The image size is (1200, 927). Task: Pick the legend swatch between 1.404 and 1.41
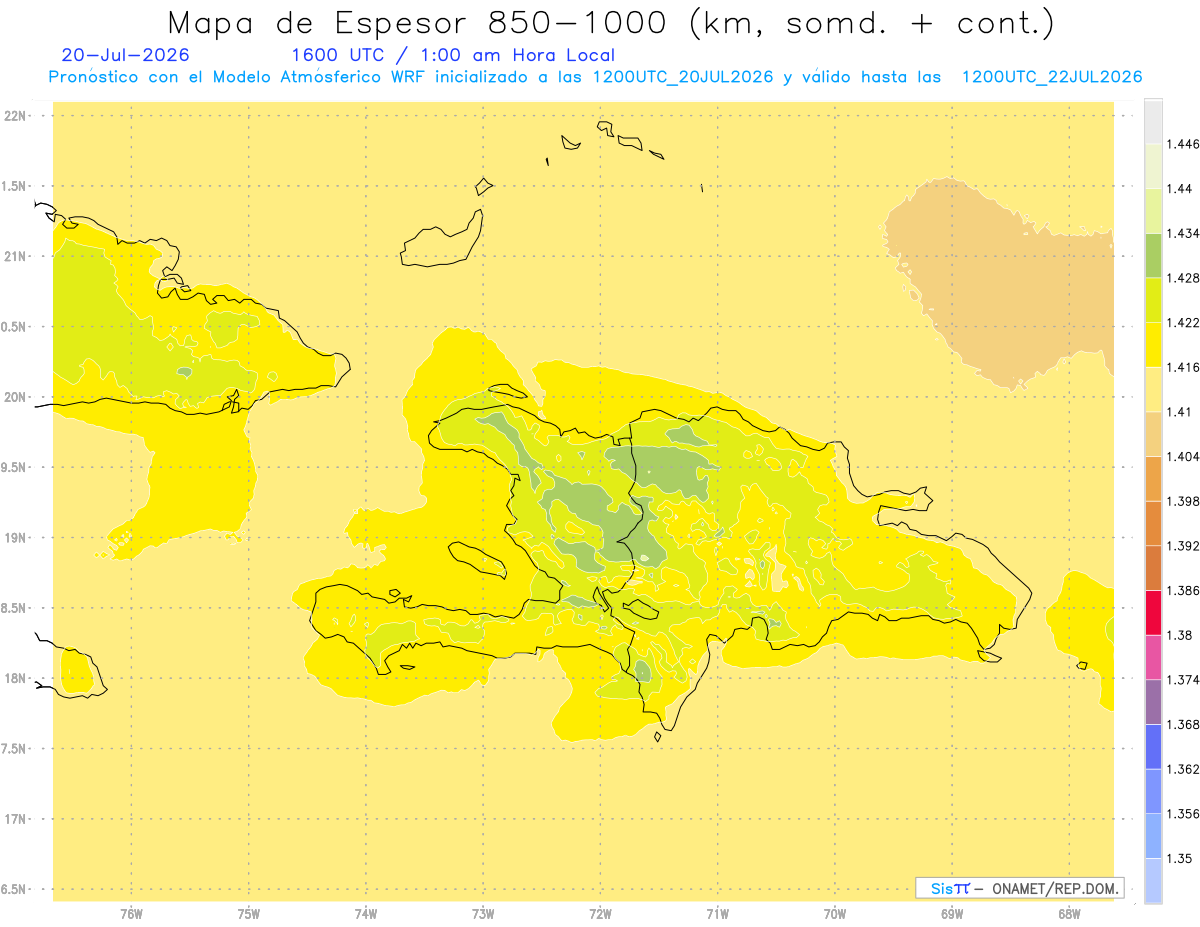1153,433
